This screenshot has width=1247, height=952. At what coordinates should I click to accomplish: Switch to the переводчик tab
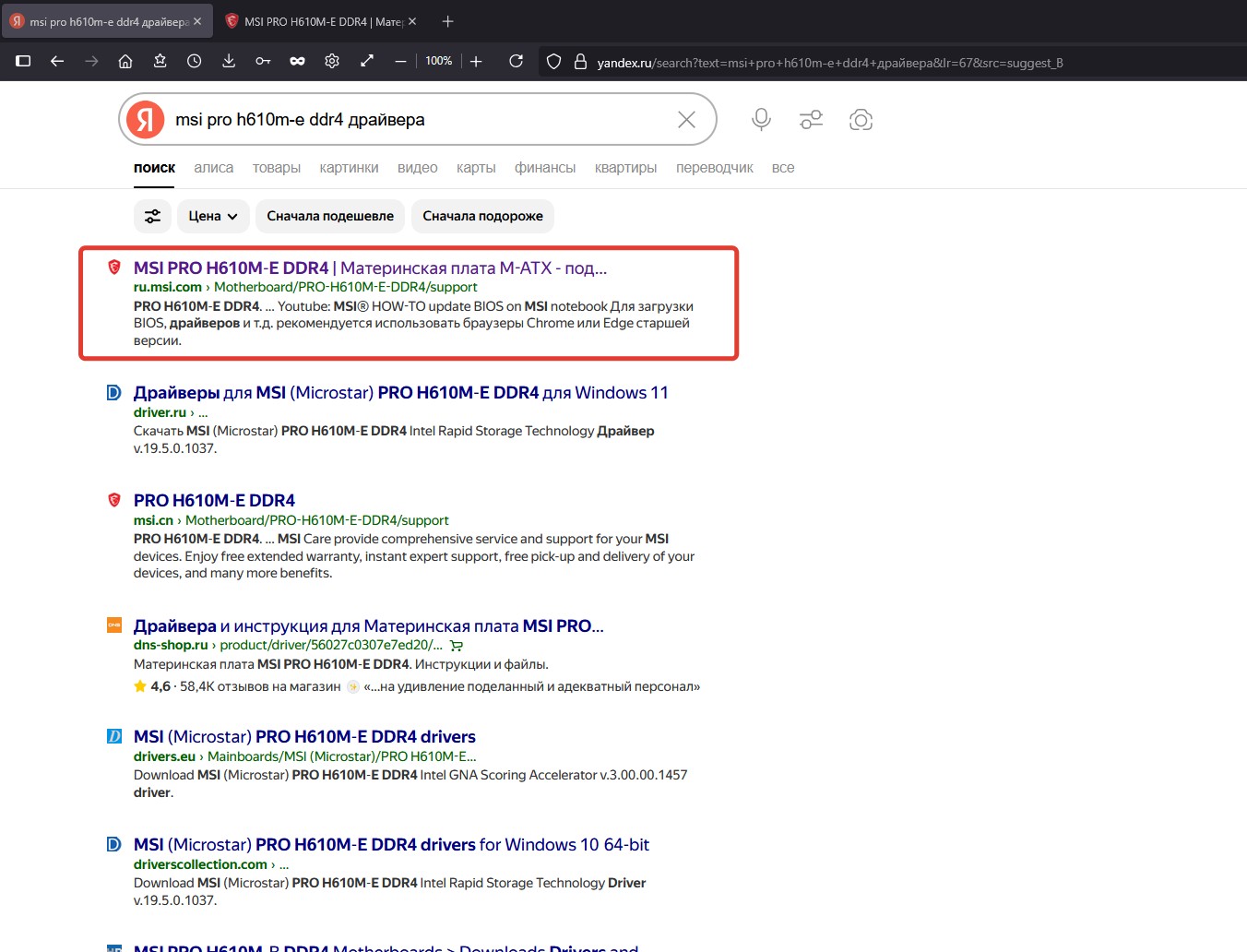tap(715, 168)
